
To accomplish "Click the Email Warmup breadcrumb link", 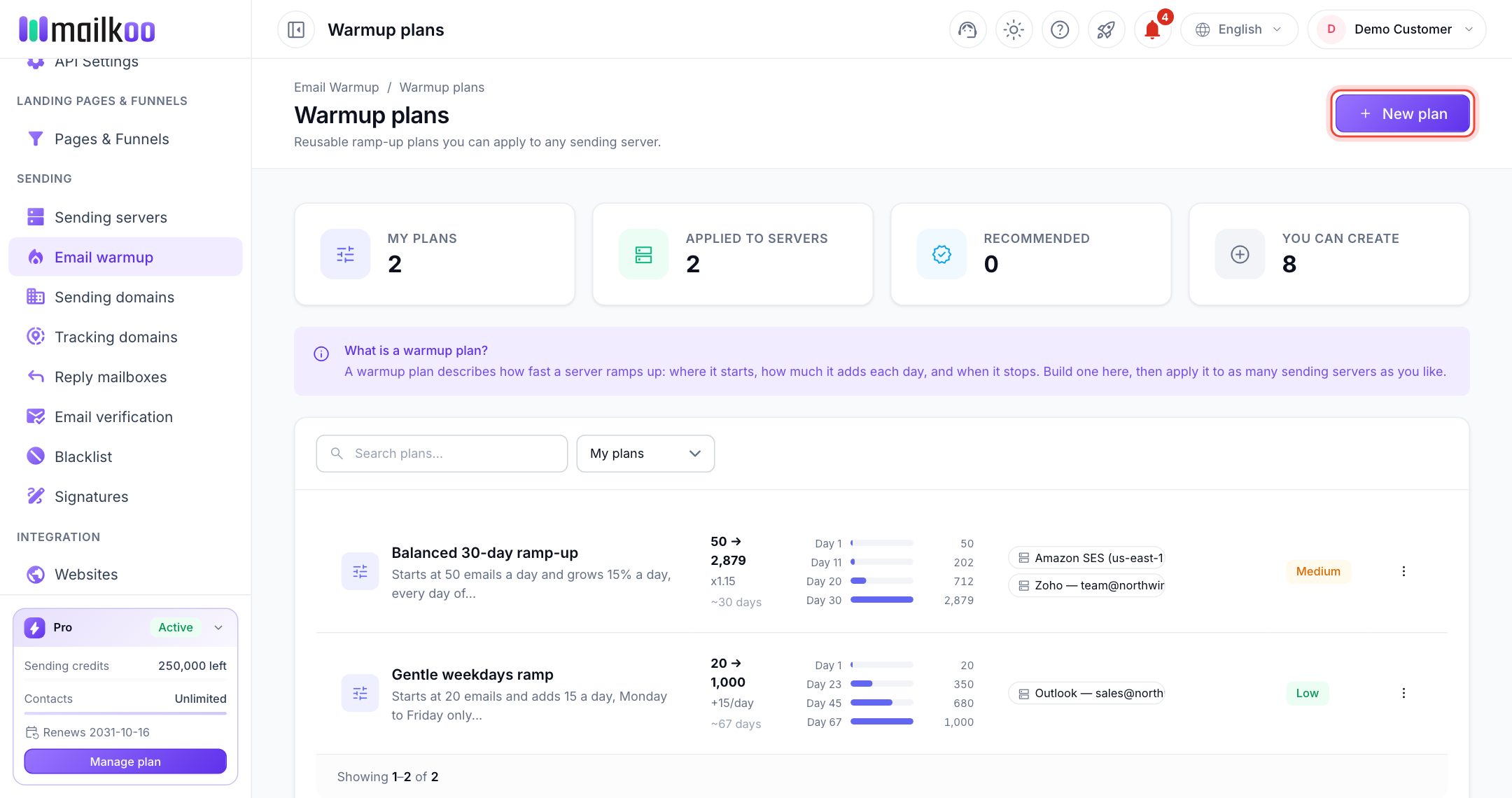I will click(336, 87).
